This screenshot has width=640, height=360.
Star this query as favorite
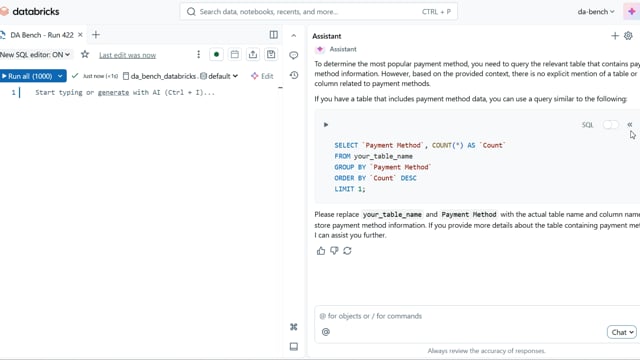85,54
